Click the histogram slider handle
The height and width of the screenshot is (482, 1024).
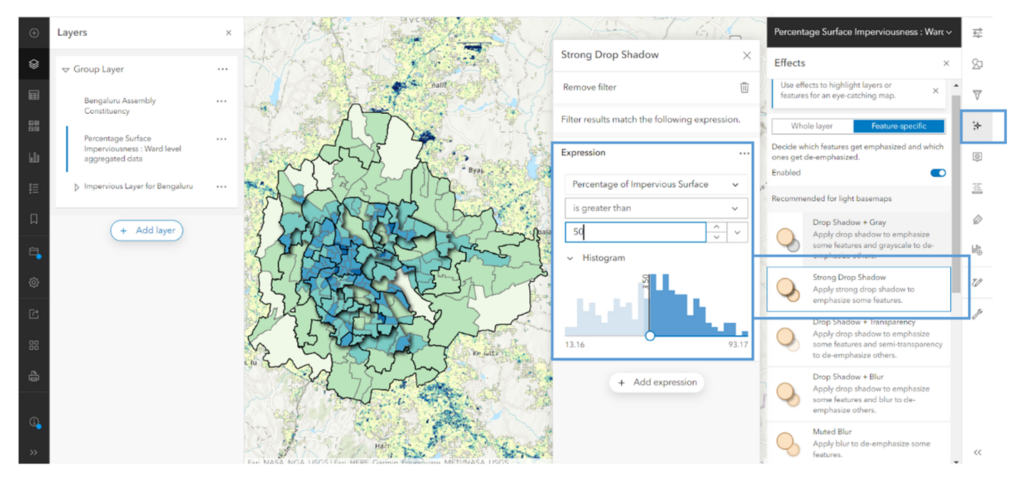point(650,335)
